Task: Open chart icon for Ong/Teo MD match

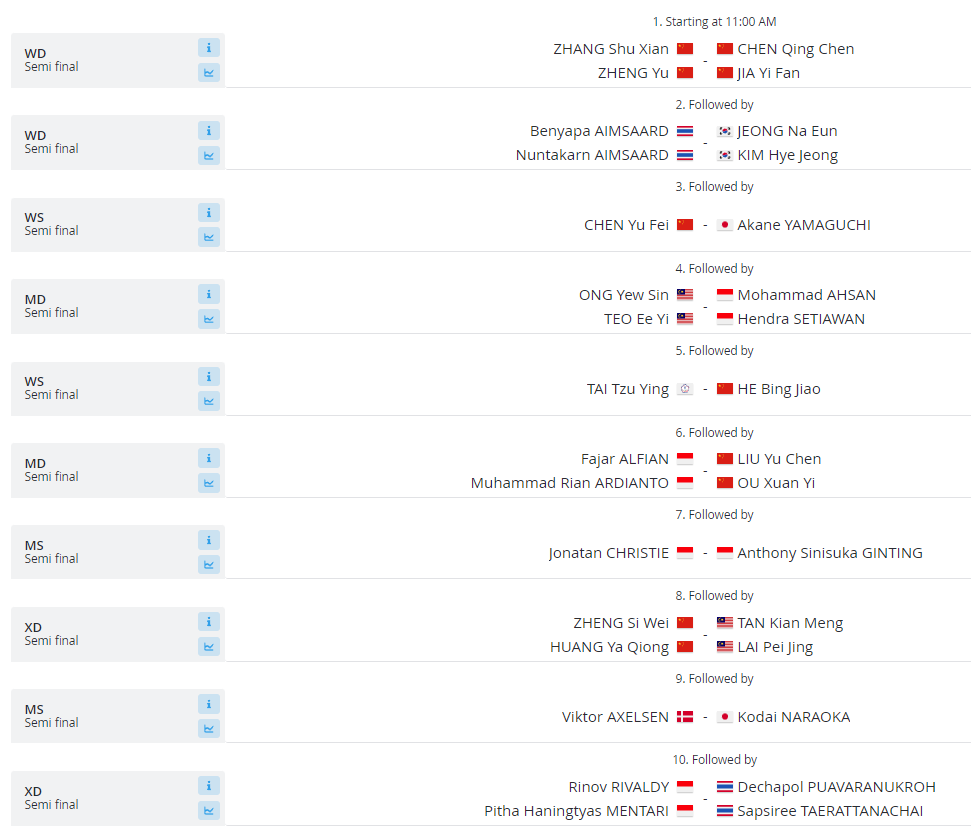Action: pyautogui.click(x=208, y=319)
